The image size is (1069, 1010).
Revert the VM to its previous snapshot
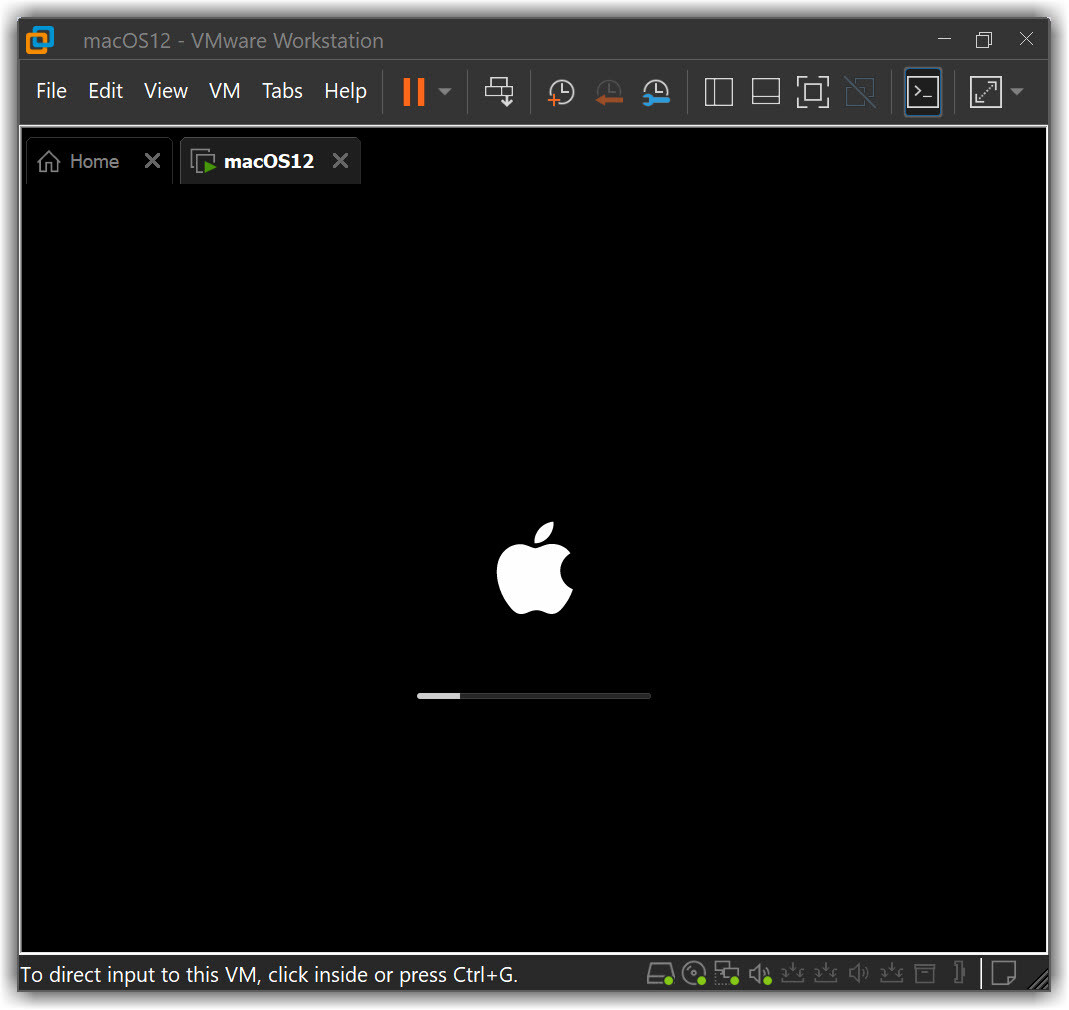coord(609,92)
